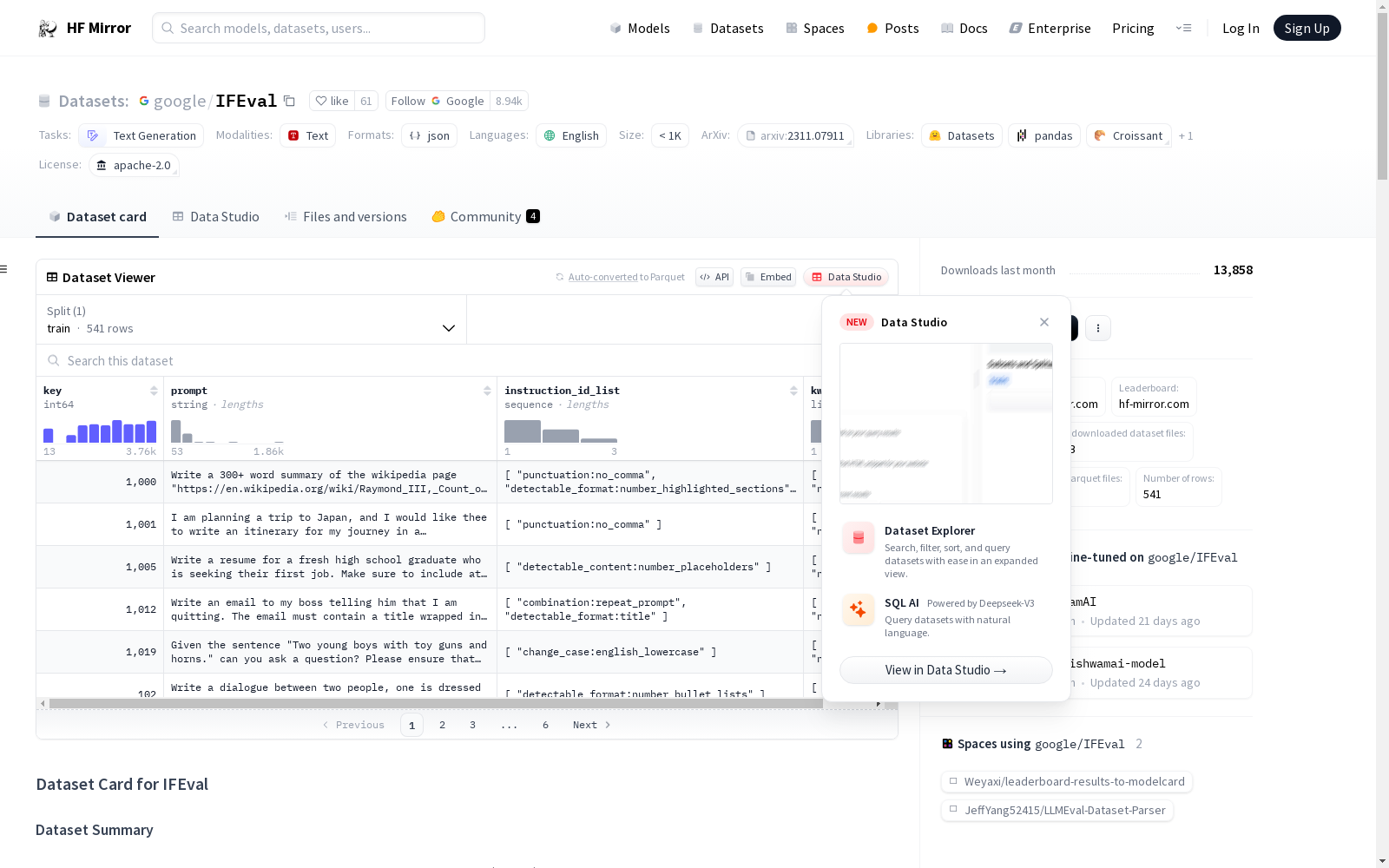Viewport: 1389px width, 868px height.
Task: Sort by the prompt column
Action: coord(487,391)
